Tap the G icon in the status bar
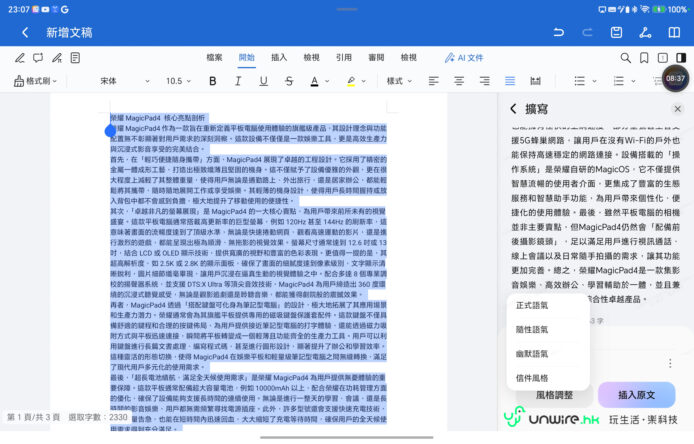Image resolution: width=694 pixels, height=444 pixels. 65,9
